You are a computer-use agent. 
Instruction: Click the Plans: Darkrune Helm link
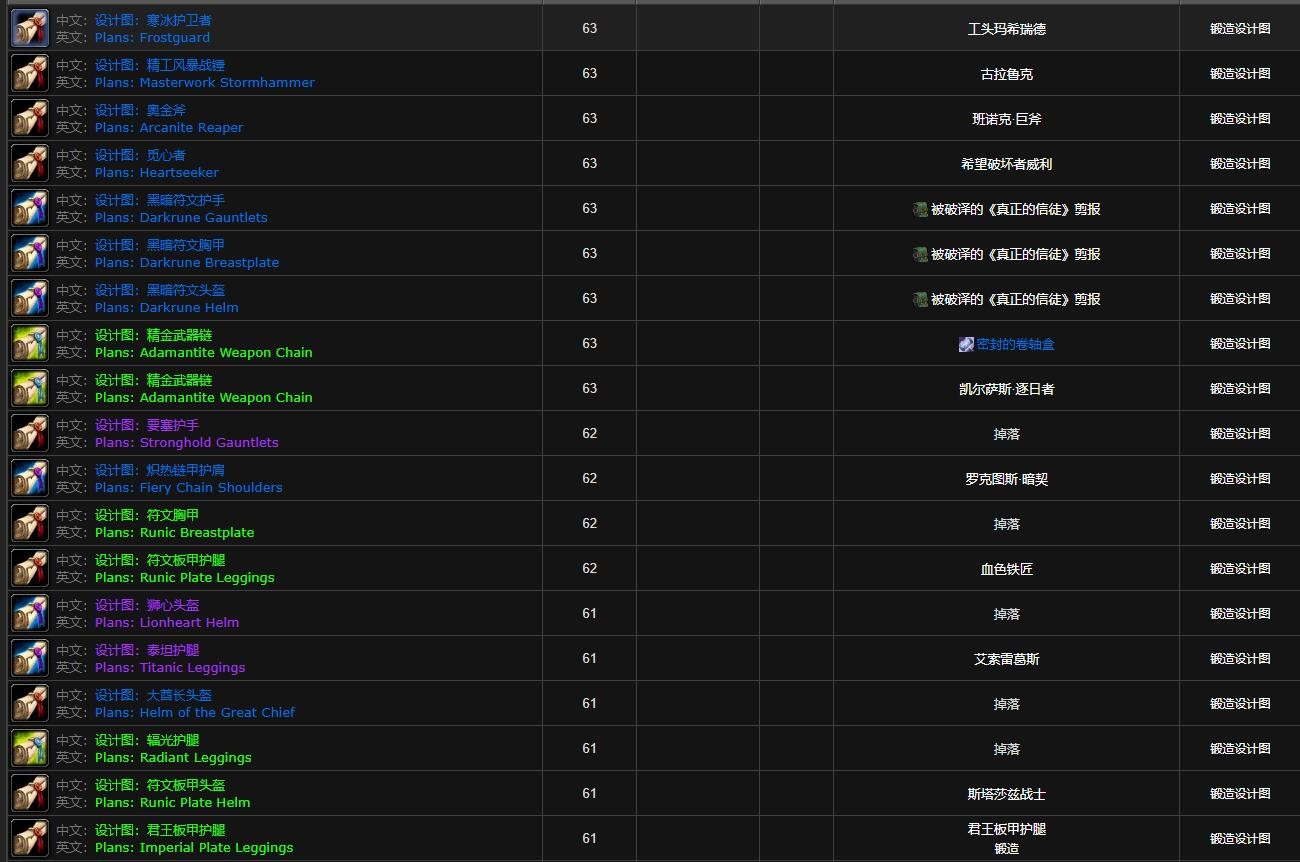coord(166,308)
